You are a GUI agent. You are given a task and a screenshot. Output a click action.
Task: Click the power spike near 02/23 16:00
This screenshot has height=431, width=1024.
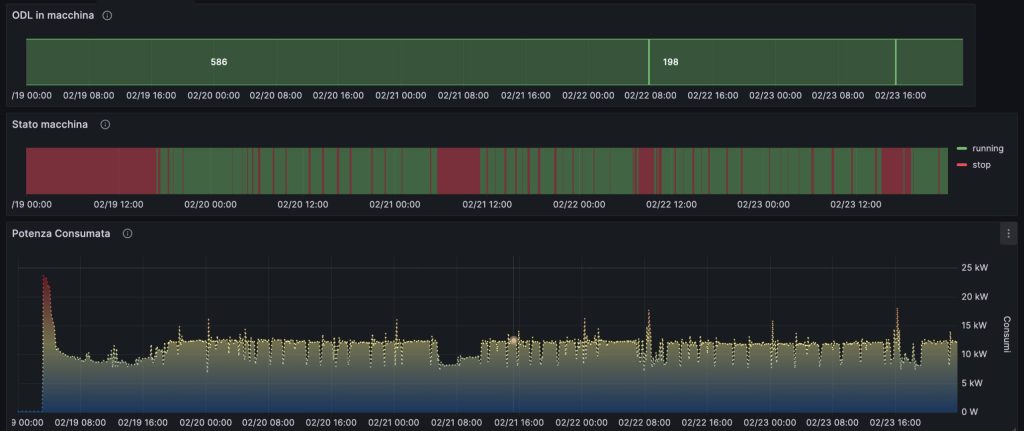(897, 312)
